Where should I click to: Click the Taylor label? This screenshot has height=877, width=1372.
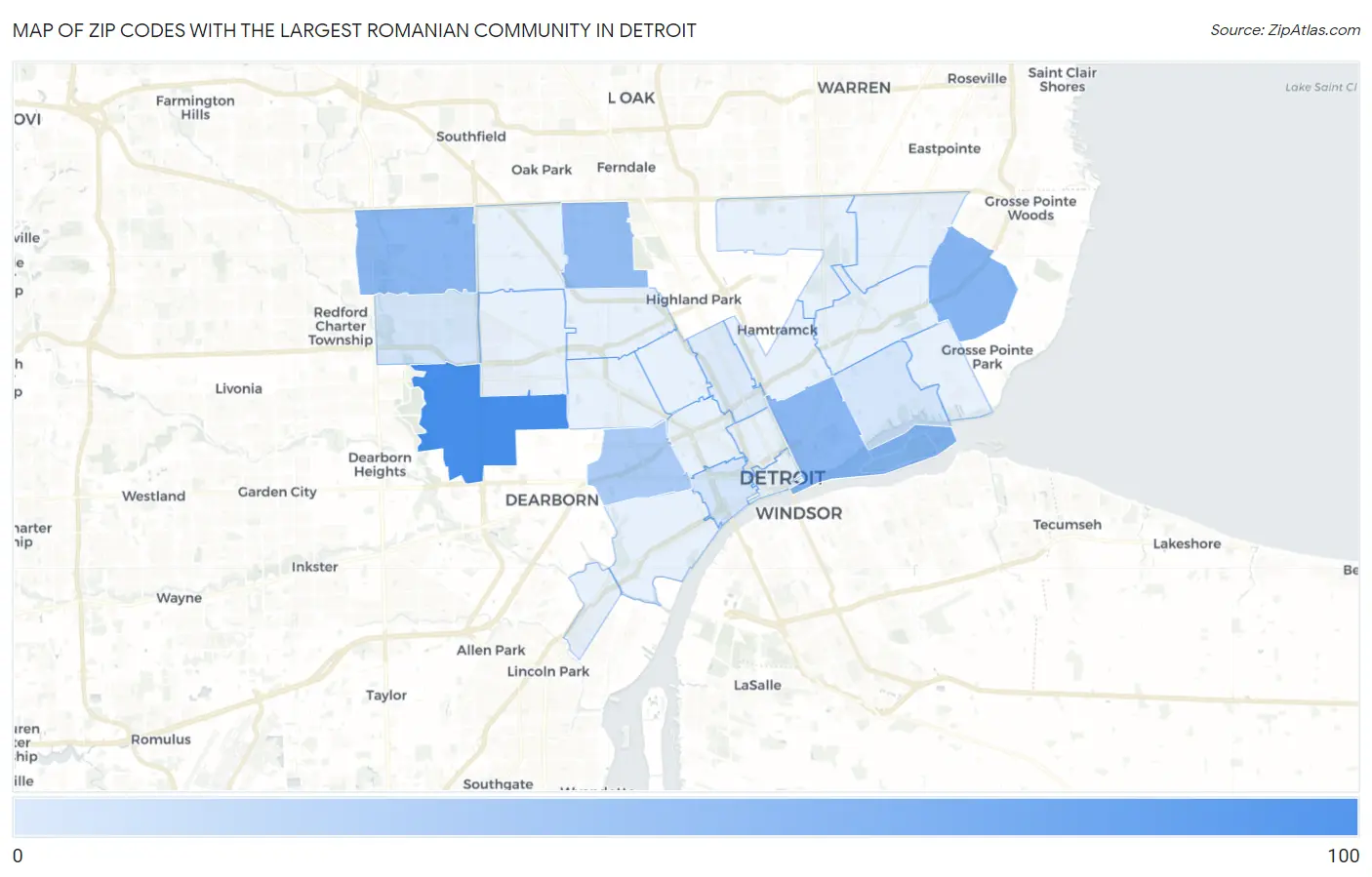coord(386,696)
